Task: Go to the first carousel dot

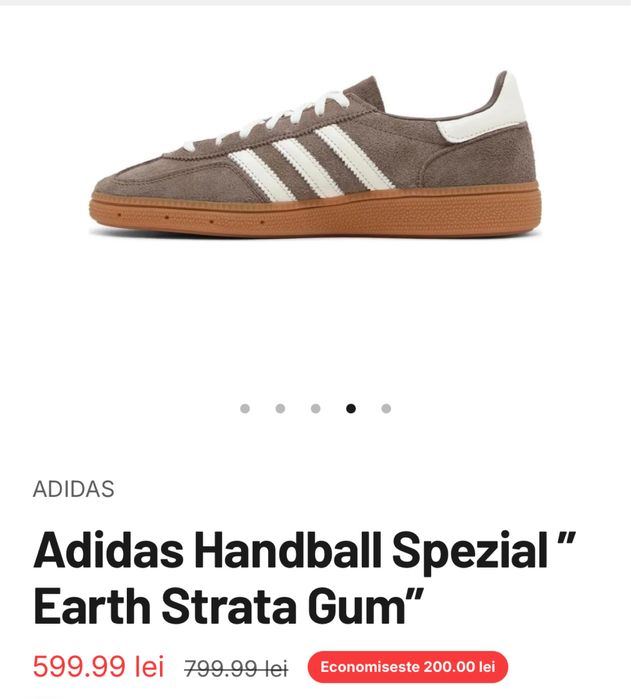Action: point(245,408)
